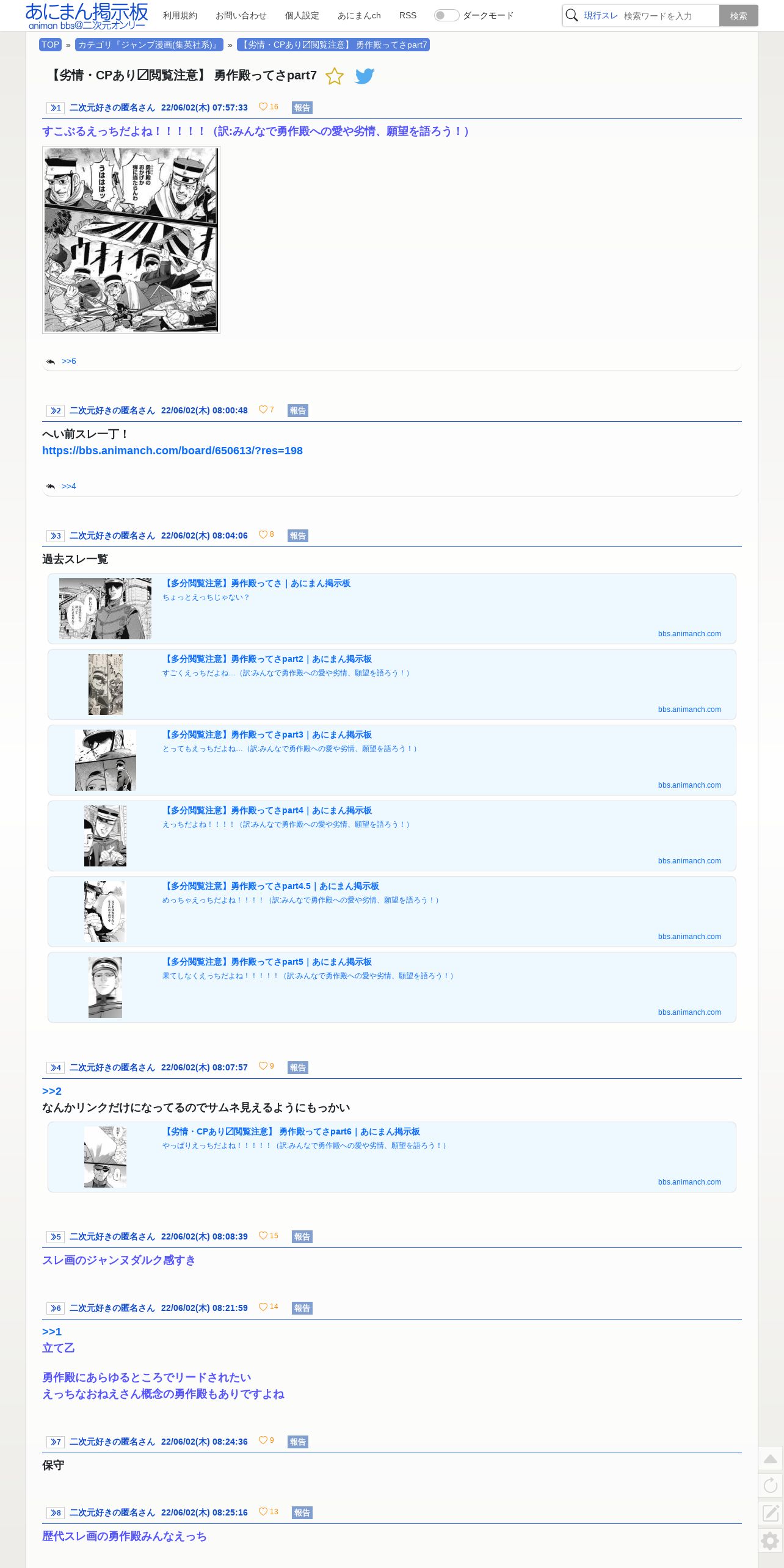Click the reload circular arrow button

[x=771, y=1486]
